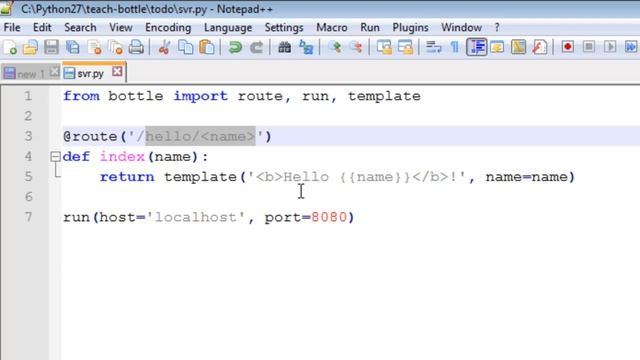Toggle synchronize horizontal scrolling icon
The width and height of the screenshot is (640, 360).
click(405, 47)
